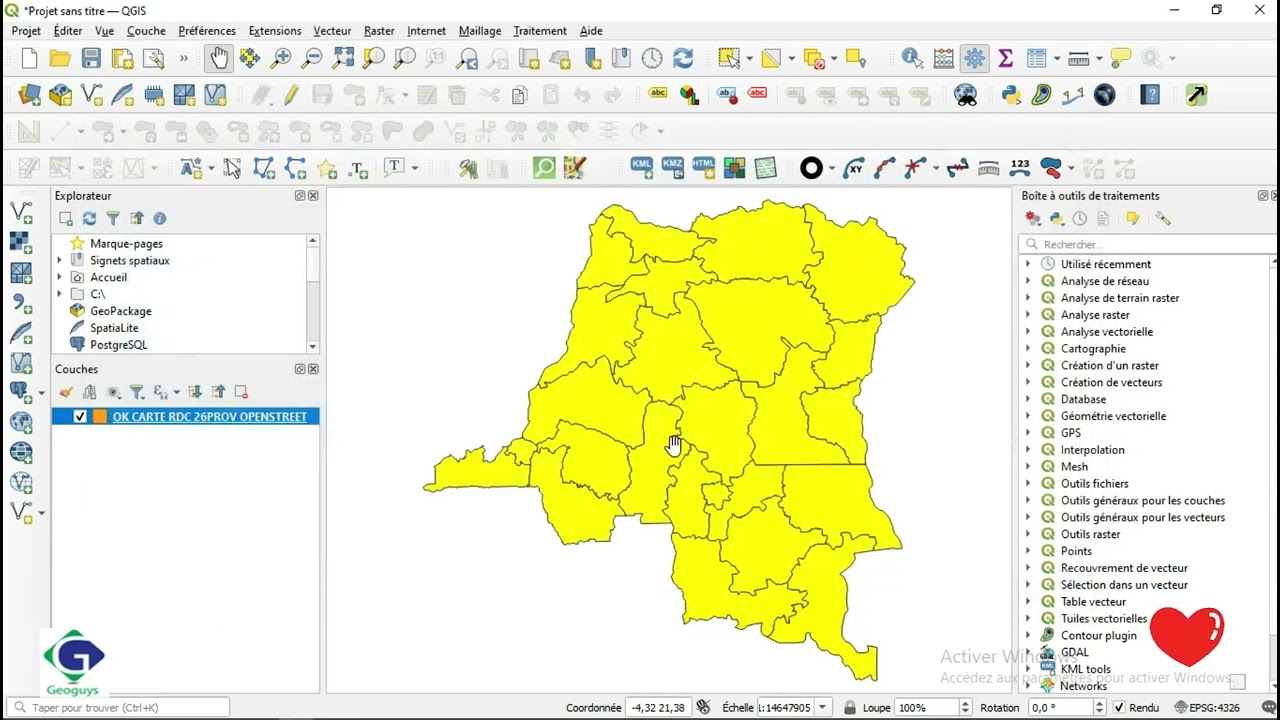Click the KML tools toolbox group

pyautogui.click(x=1086, y=669)
